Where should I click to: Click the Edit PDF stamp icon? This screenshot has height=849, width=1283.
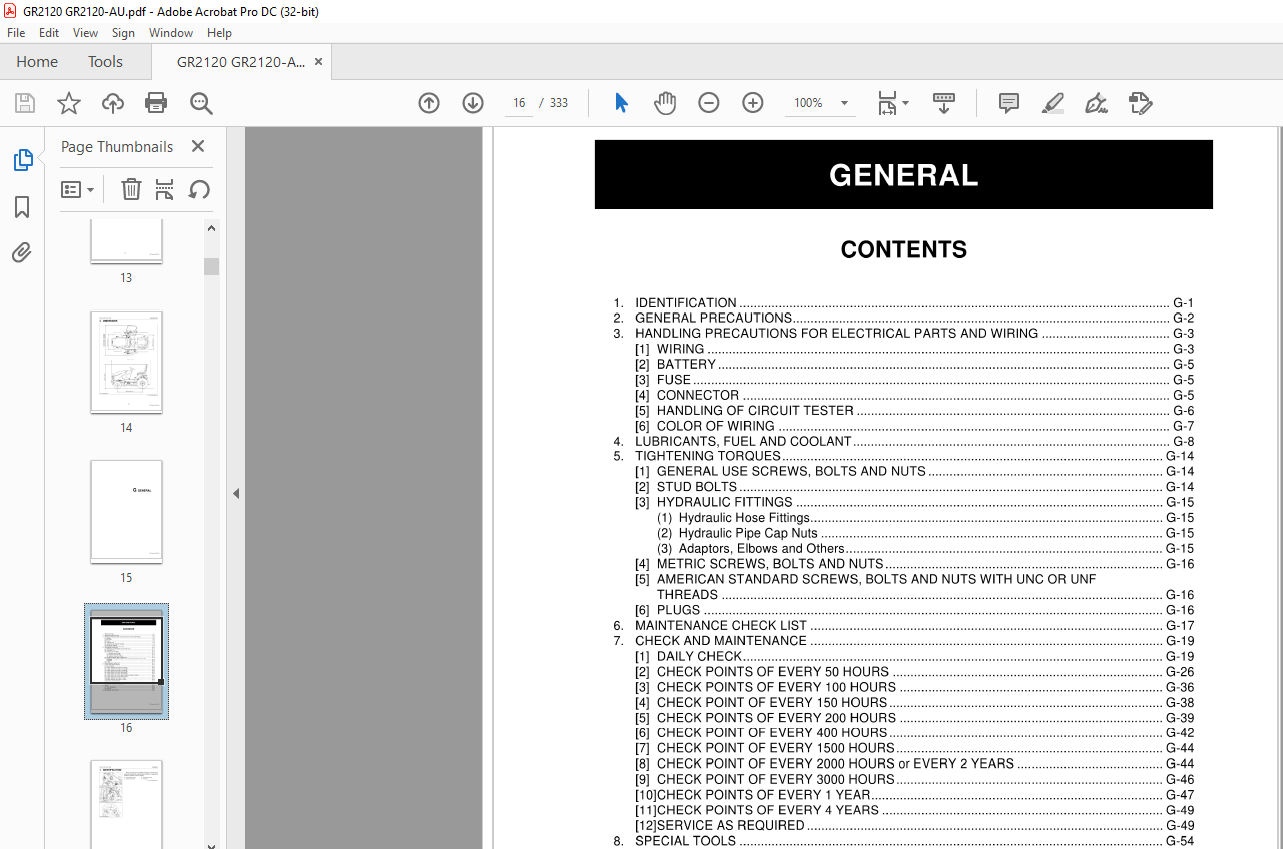tap(1141, 103)
